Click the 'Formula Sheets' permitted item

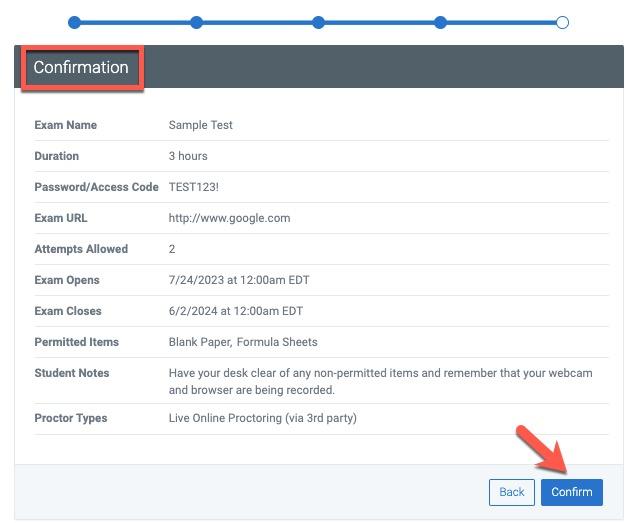277,342
